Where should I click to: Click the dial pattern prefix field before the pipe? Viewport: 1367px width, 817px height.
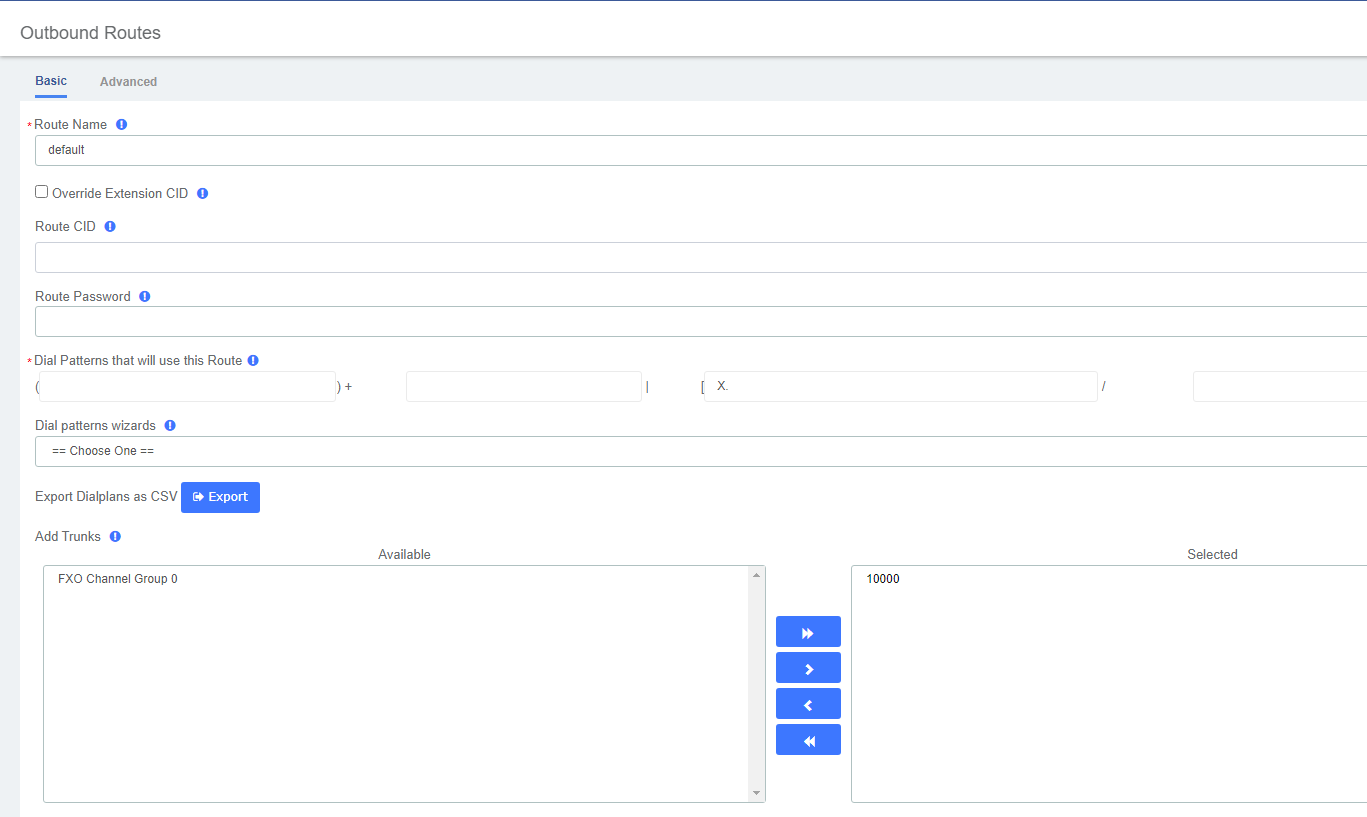pos(524,387)
